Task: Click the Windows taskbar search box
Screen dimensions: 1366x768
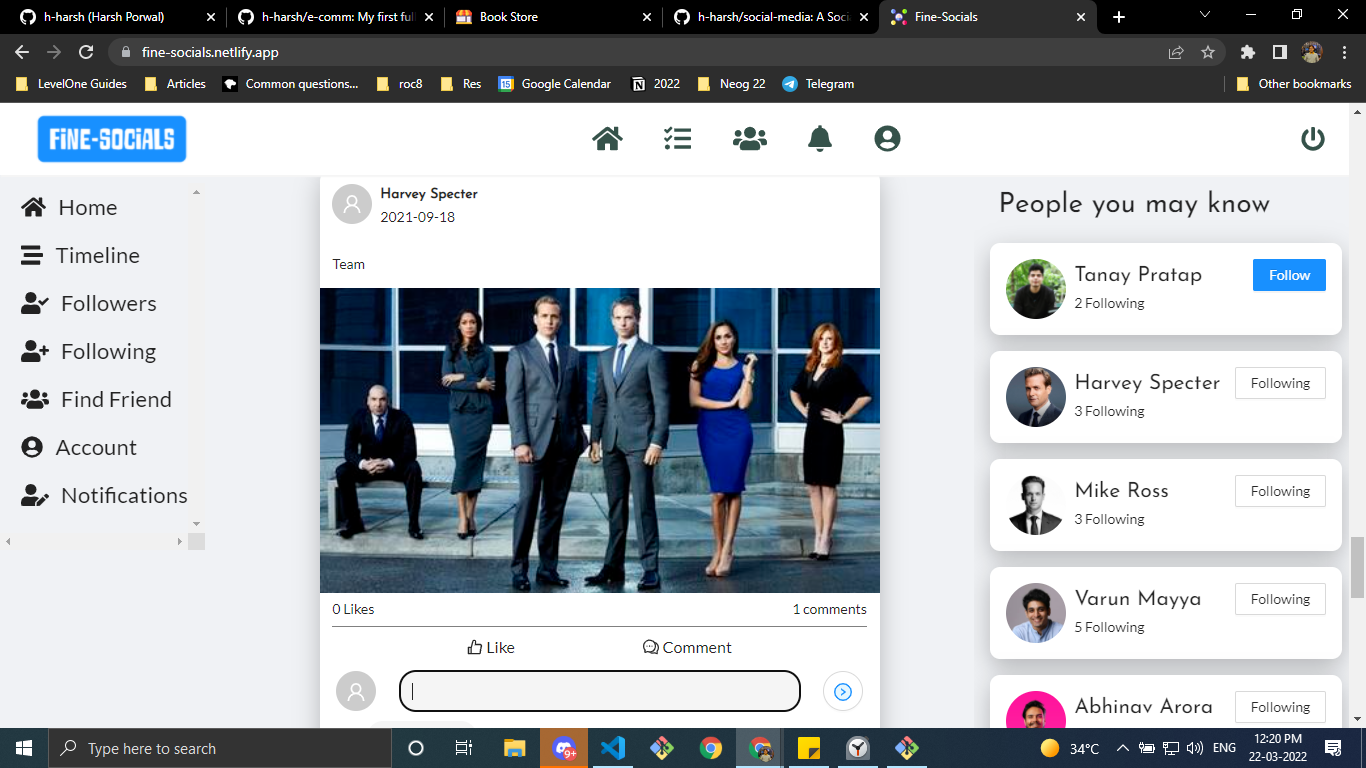Action: 220,748
